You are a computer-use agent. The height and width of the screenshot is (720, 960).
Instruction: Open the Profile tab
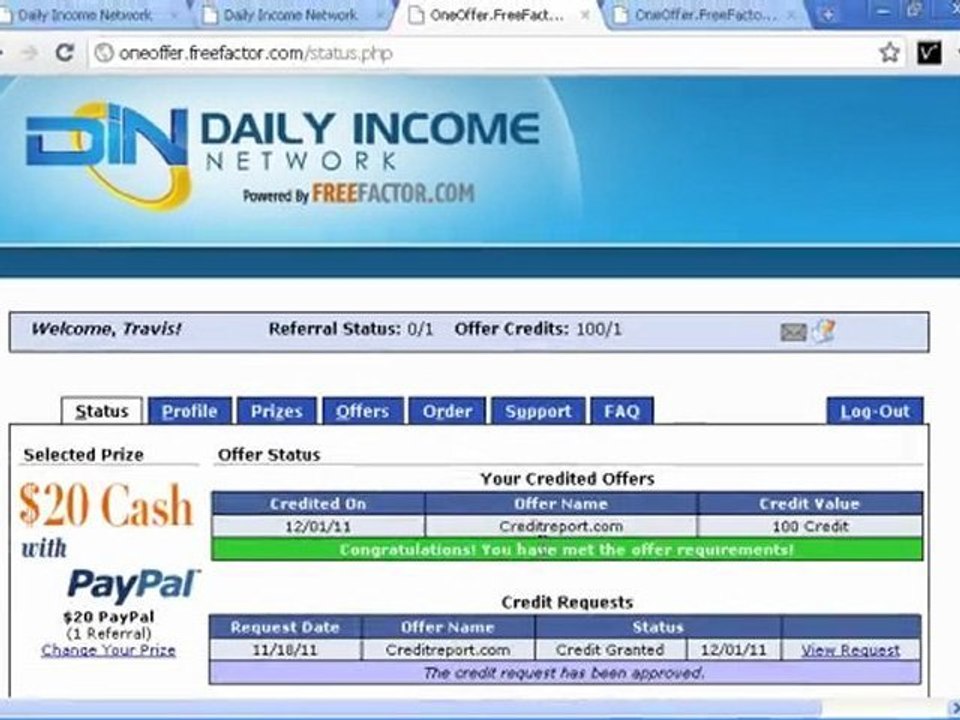click(190, 411)
